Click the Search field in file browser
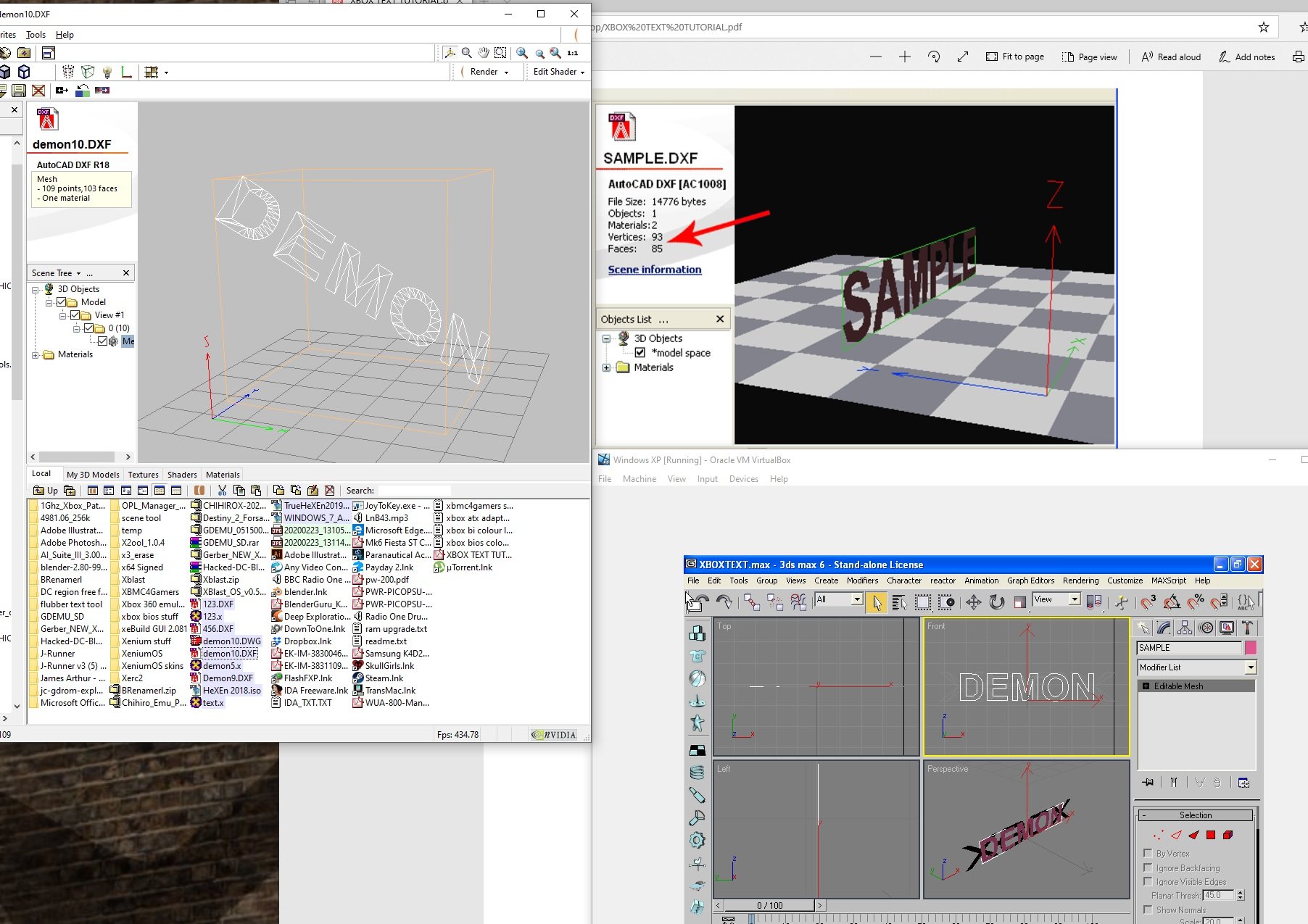1308x924 pixels. point(414,491)
